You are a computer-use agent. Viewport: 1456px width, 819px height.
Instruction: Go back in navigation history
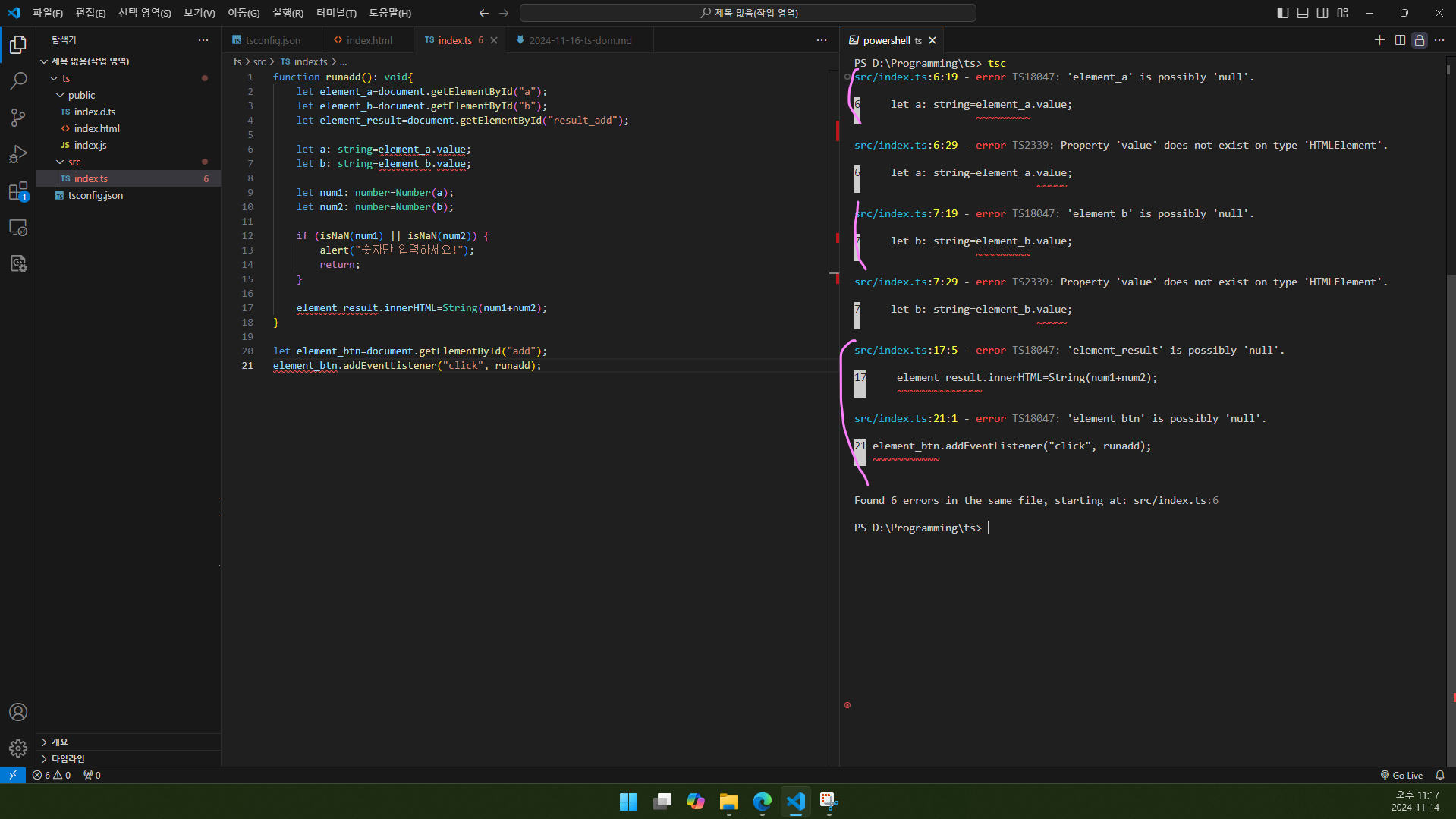click(484, 13)
